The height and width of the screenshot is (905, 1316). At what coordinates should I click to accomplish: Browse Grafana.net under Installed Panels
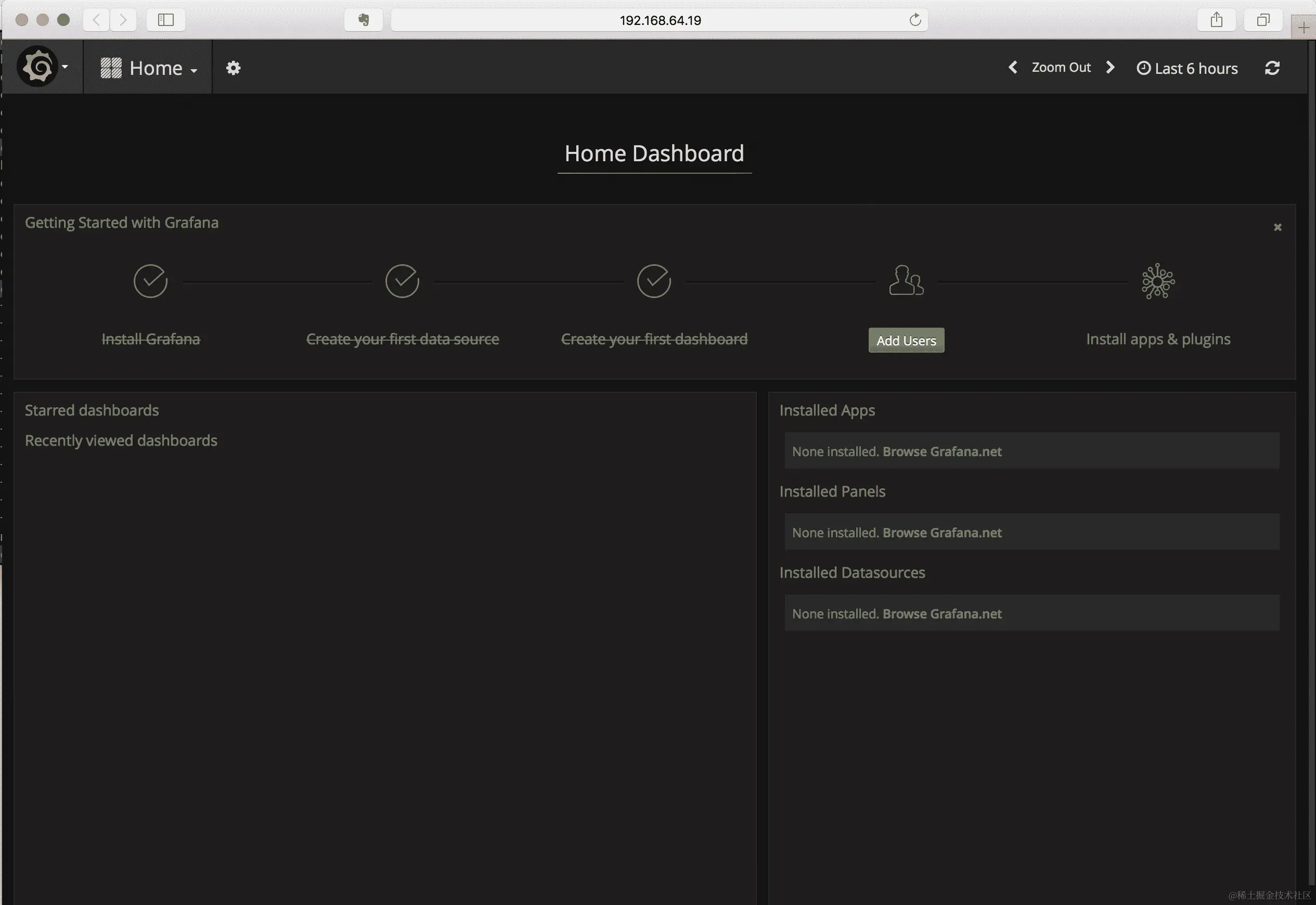click(x=942, y=533)
